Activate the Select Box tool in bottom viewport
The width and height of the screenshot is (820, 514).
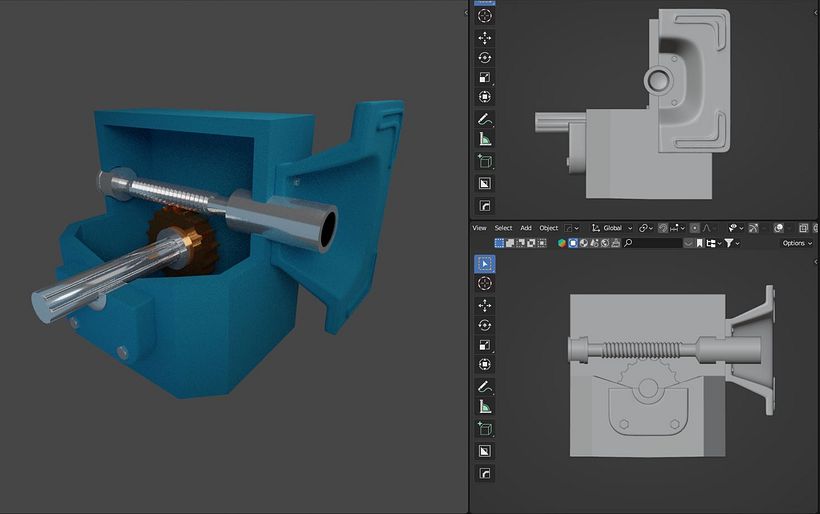click(x=485, y=264)
